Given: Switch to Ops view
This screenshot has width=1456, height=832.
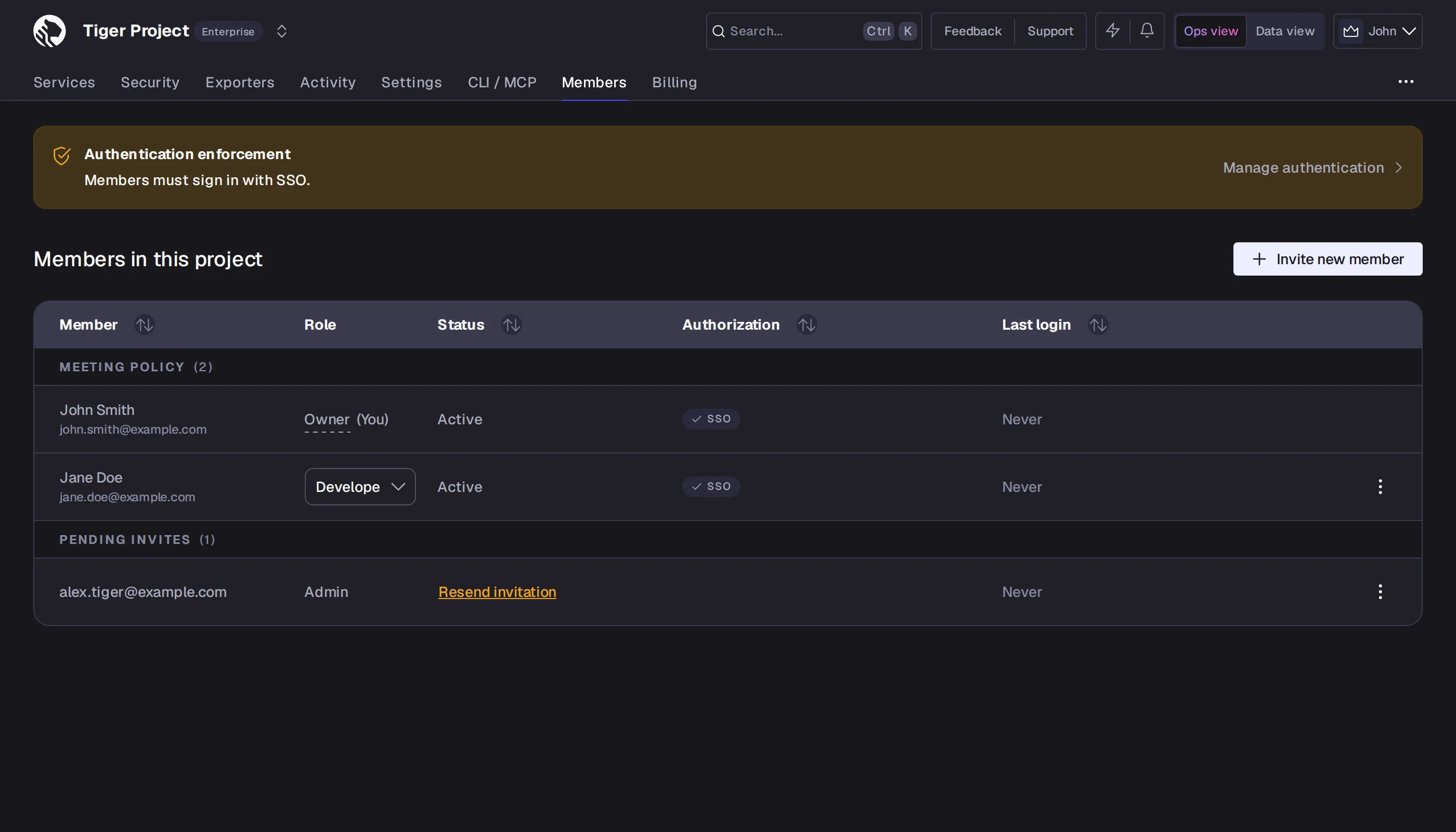Looking at the screenshot, I should coord(1211,31).
